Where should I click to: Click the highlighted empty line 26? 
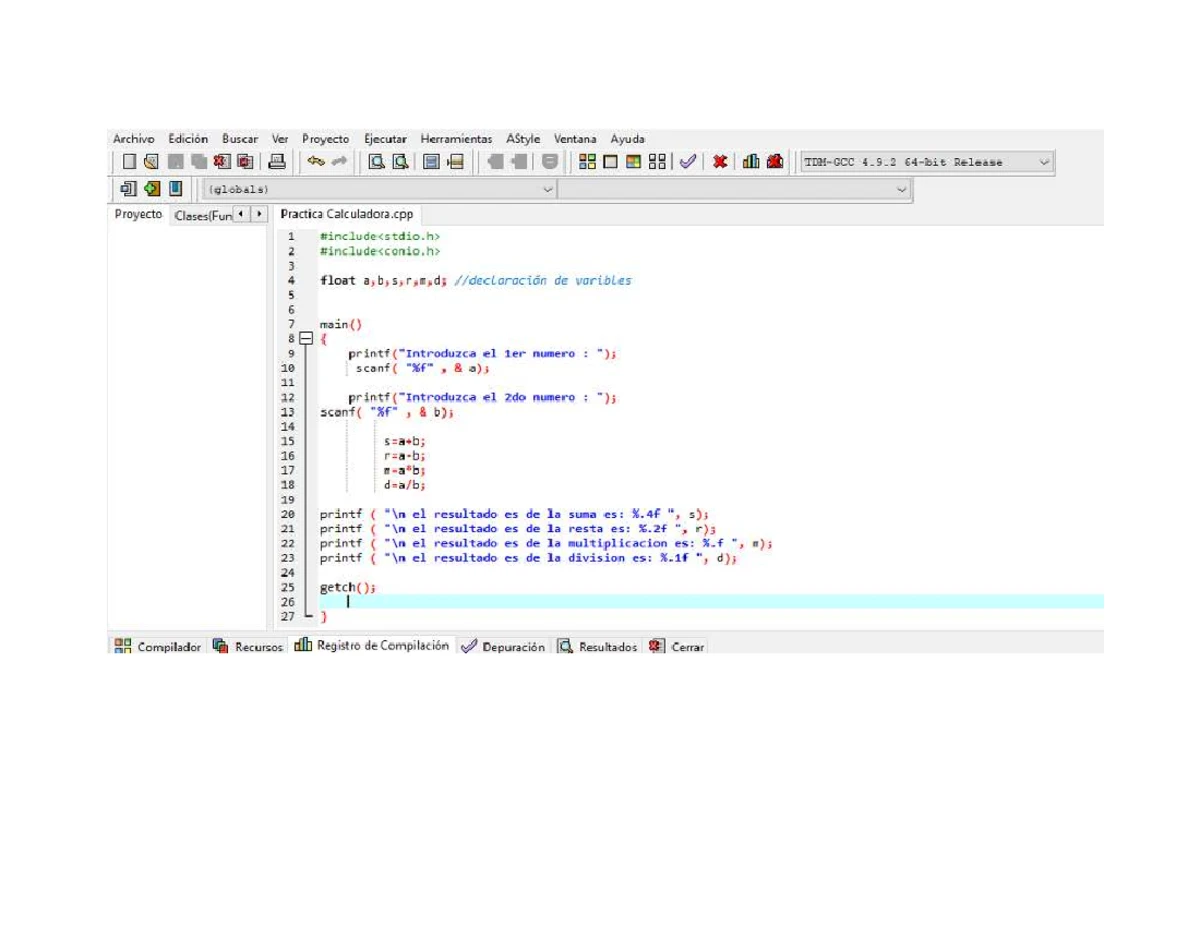[711, 601]
